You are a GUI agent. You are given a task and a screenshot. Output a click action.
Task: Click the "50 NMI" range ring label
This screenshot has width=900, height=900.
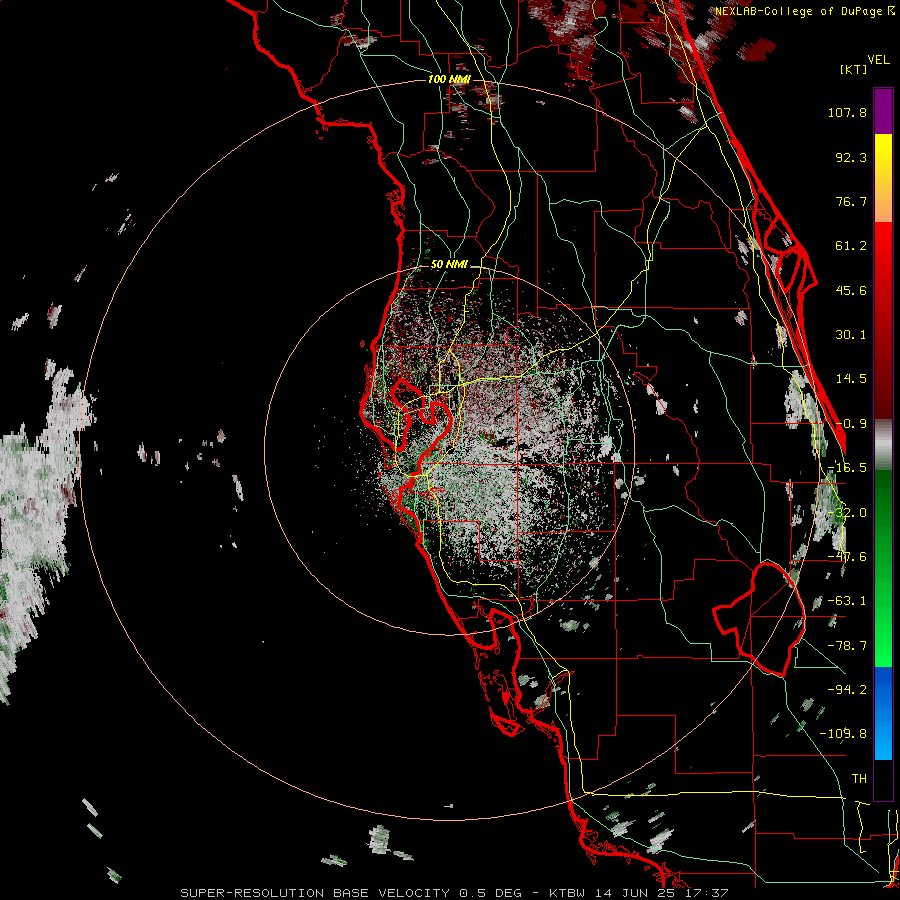click(449, 265)
